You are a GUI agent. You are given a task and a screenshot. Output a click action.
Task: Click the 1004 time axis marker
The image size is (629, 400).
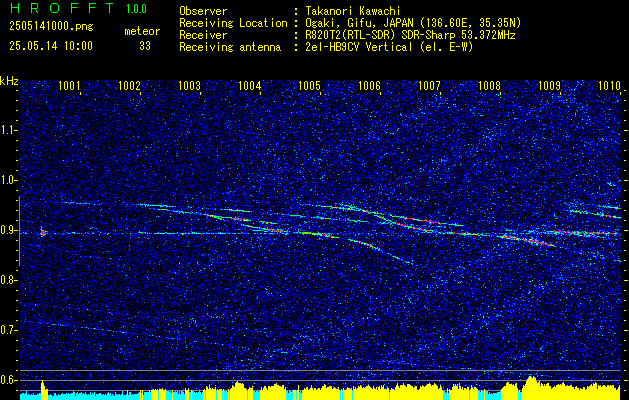pos(250,85)
